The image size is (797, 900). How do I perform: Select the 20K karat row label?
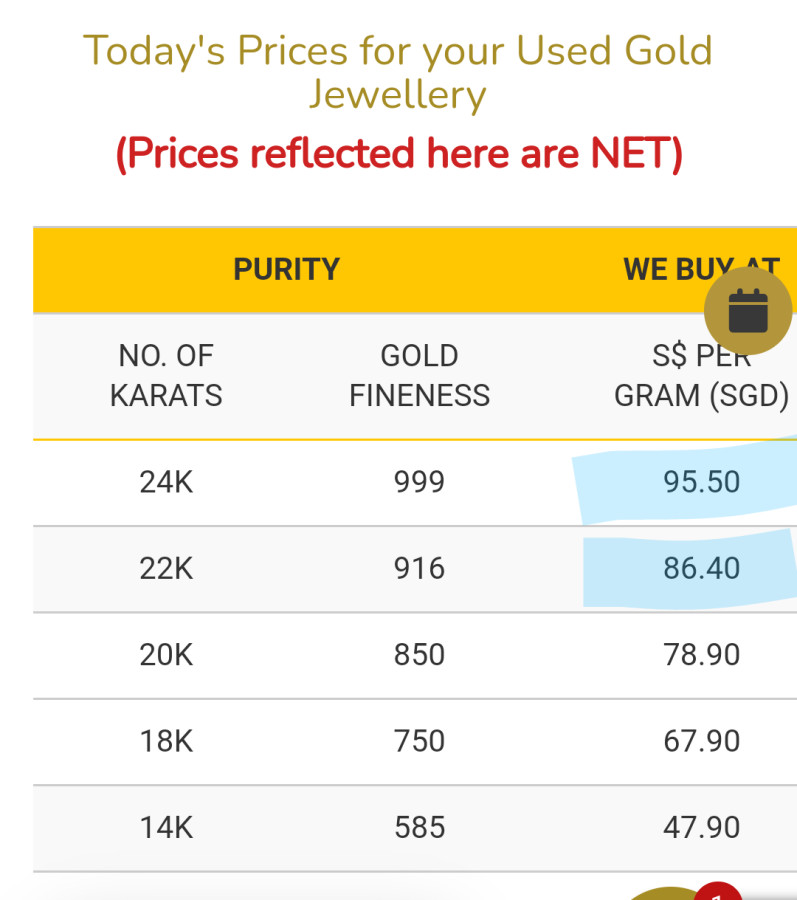click(x=166, y=655)
